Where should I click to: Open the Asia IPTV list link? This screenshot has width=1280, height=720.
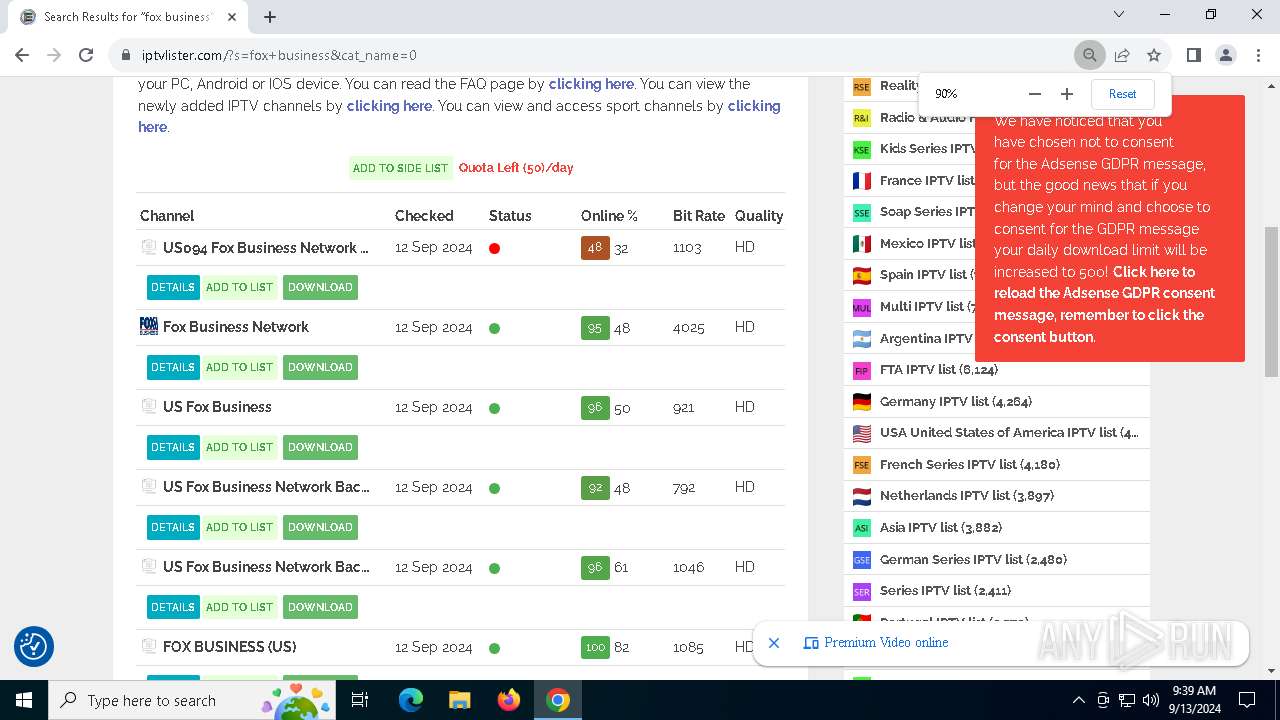[940, 527]
